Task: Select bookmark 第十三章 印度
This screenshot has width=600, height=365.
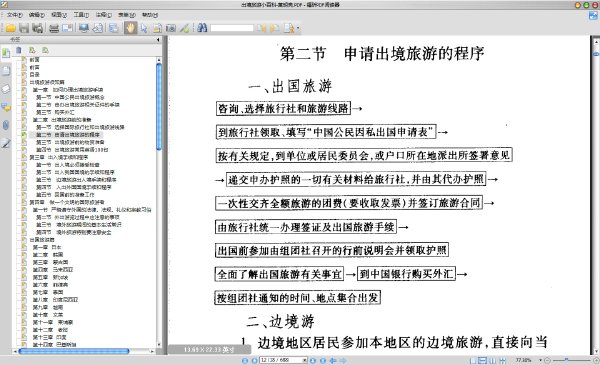Action: pyautogui.click(x=49, y=337)
